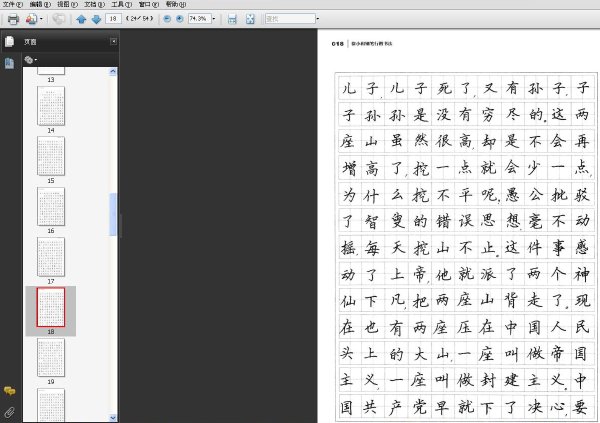Open the Attachments paperclip icon

click(x=10, y=412)
